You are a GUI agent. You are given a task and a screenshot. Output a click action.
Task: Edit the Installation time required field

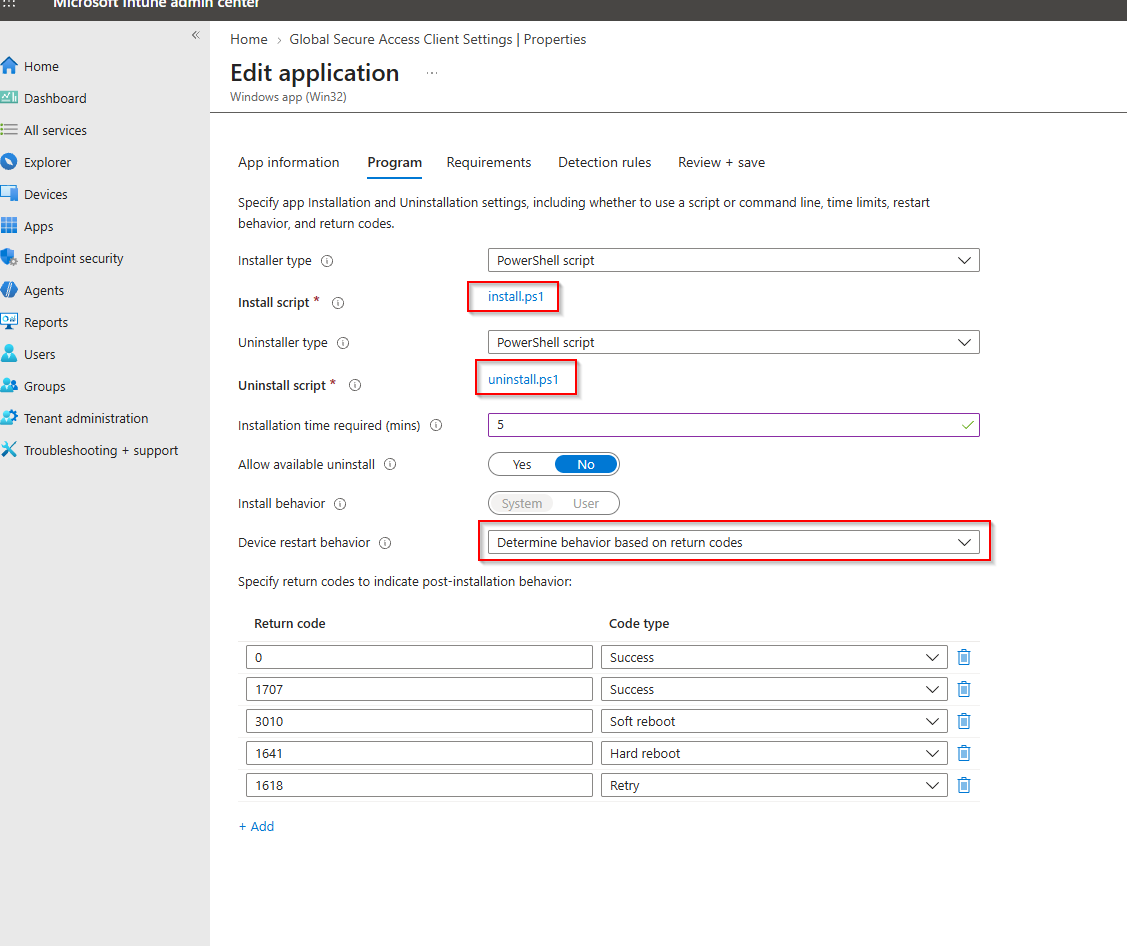(x=733, y=425)
